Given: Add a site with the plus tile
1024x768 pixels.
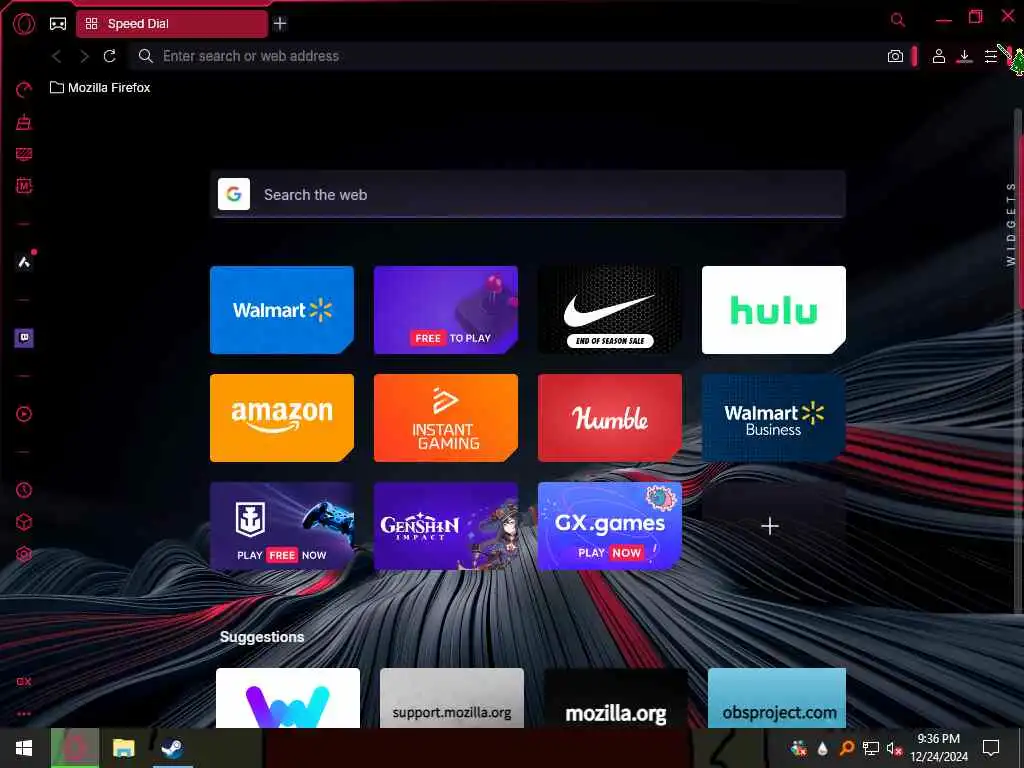Looking at the screenshot, I should click(773, 526).
